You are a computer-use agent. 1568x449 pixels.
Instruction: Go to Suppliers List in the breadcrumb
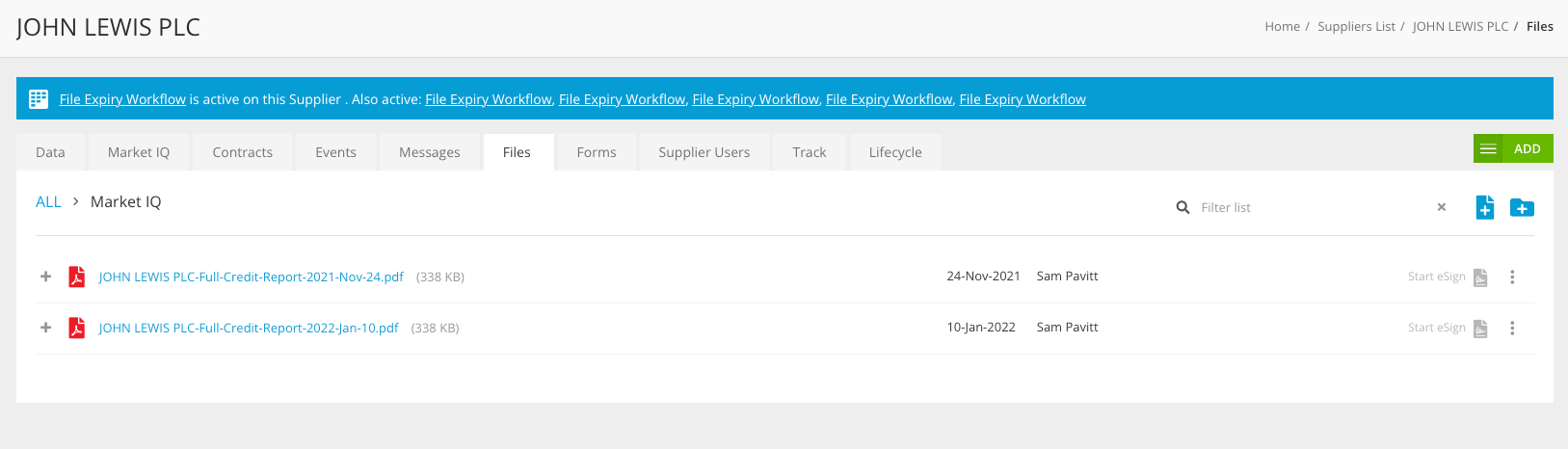click(x=1356, y=27)
